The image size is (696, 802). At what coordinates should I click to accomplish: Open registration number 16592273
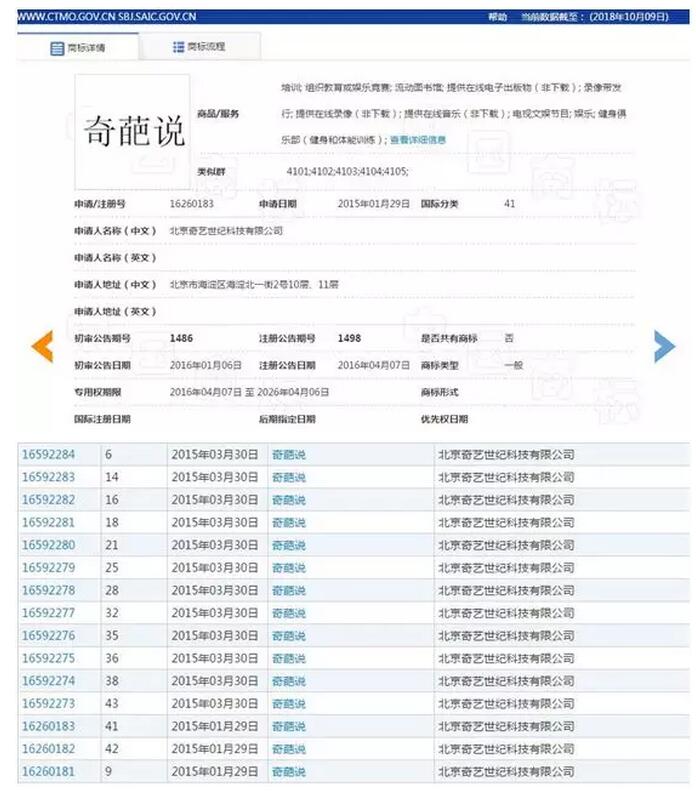49,703
